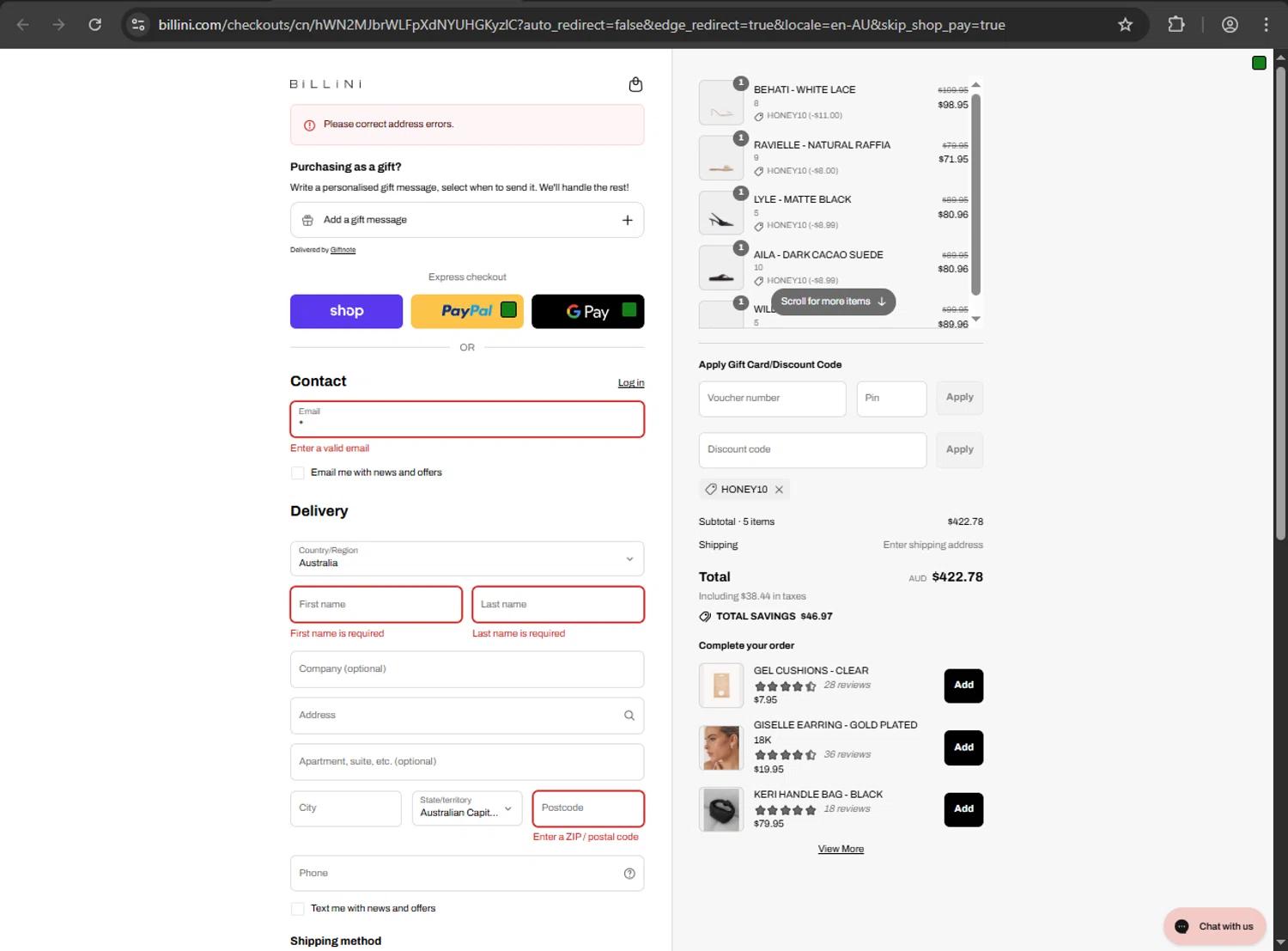The height and width of the screenshot is (951, 1288).
Task: Click the Aila Dark Cacao Suede thumbnail
Action: (721, 268)
